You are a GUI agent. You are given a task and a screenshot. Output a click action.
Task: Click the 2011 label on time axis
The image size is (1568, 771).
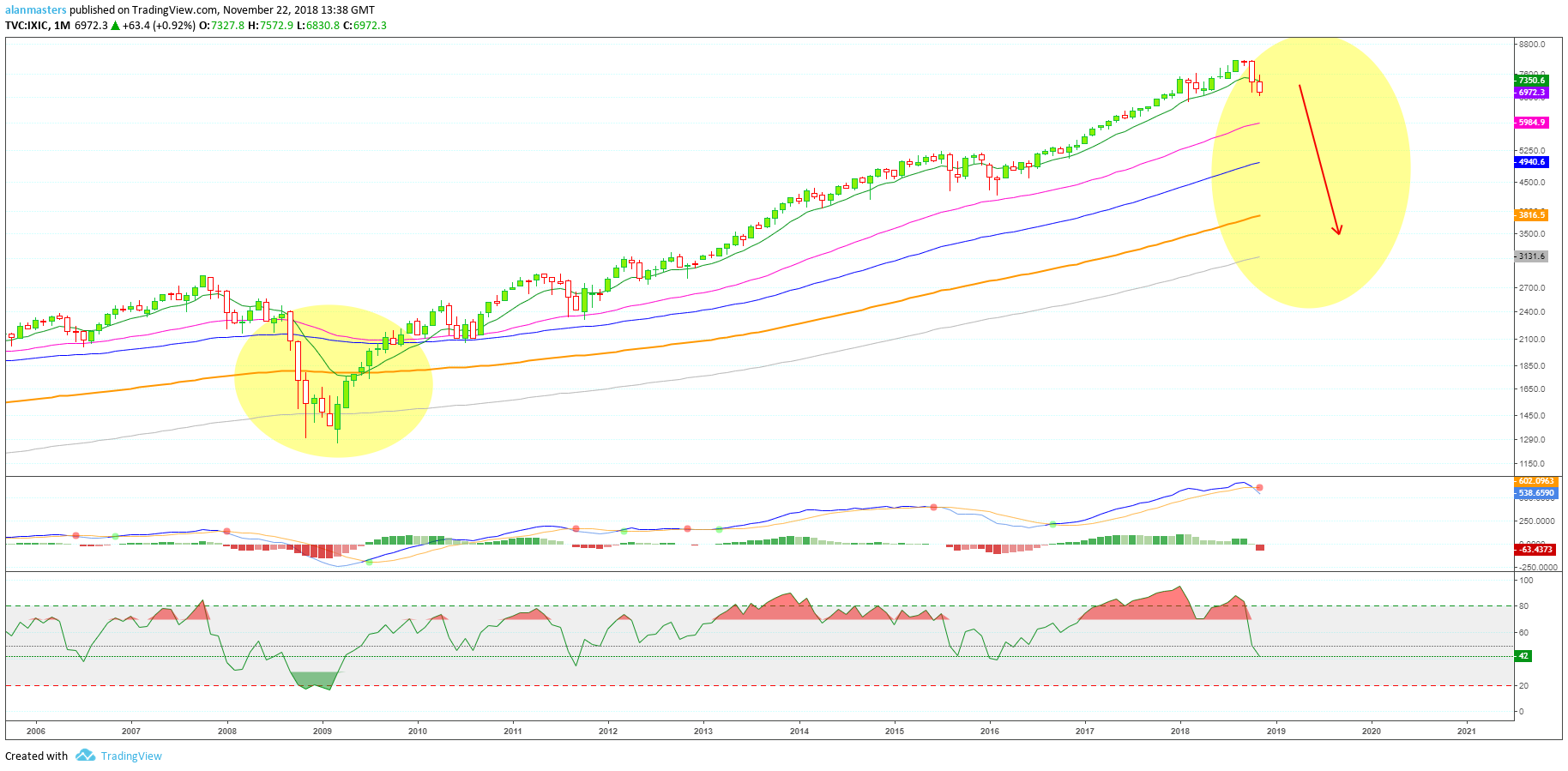click(513, 732)
